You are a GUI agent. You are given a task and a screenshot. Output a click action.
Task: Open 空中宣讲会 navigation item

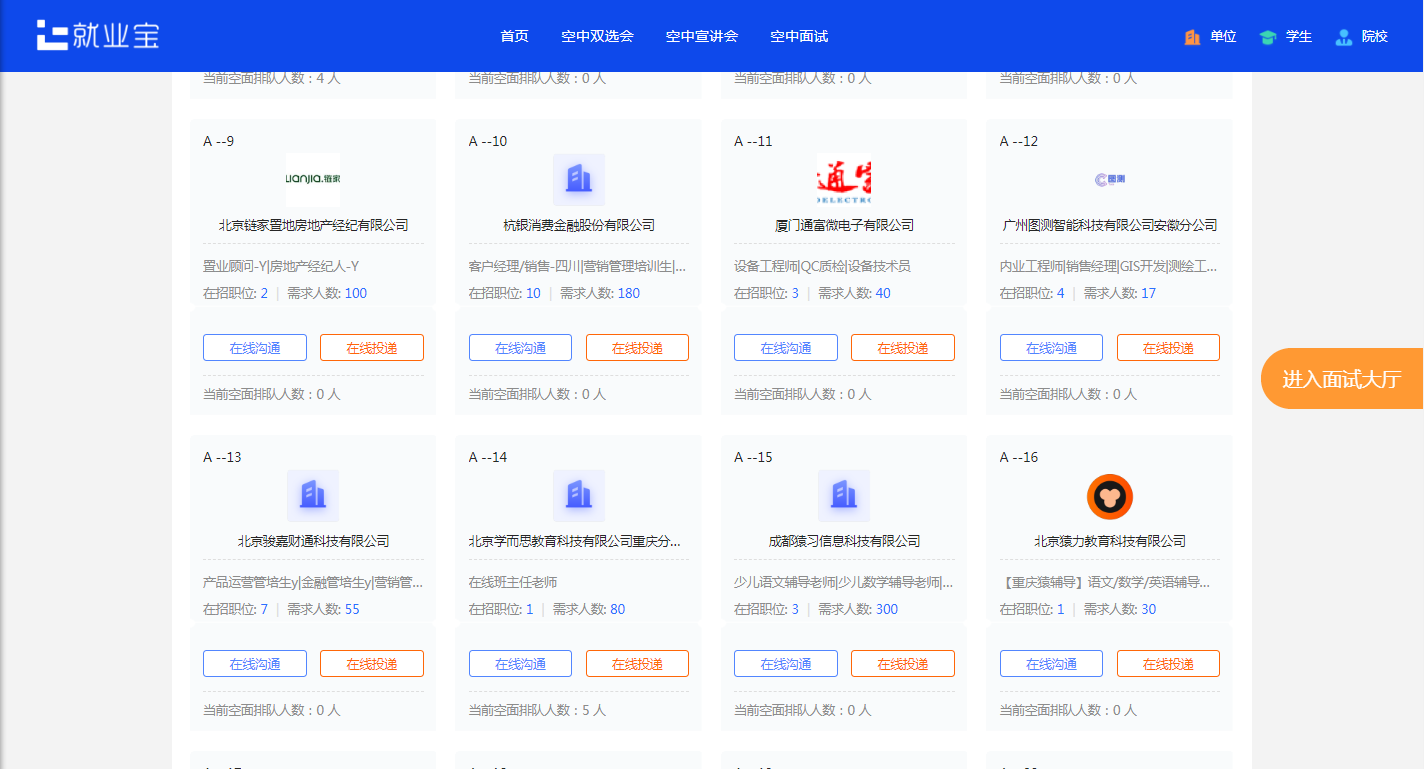701,36
